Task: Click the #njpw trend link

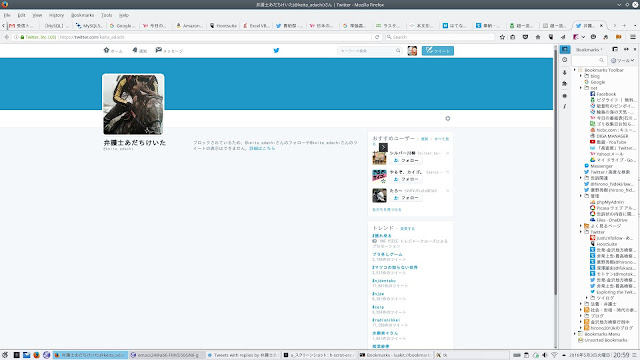Action: (x=378, y=294)
